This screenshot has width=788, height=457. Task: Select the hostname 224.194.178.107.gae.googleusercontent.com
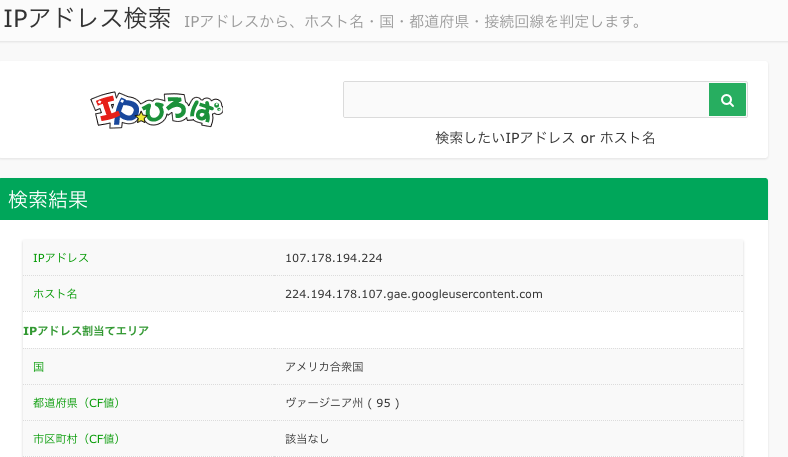coord(414,294)
